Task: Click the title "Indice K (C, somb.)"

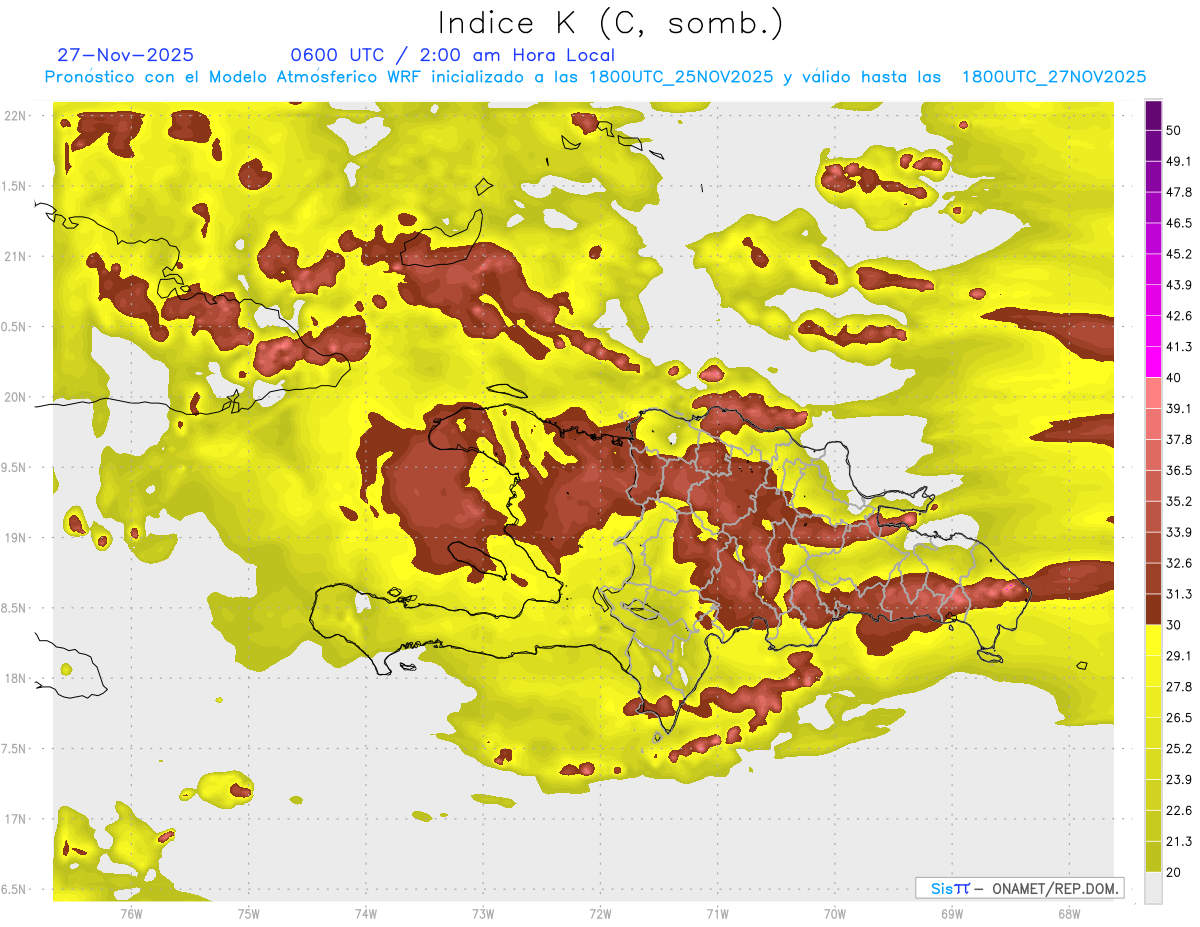Action: [x=611, y=23]
